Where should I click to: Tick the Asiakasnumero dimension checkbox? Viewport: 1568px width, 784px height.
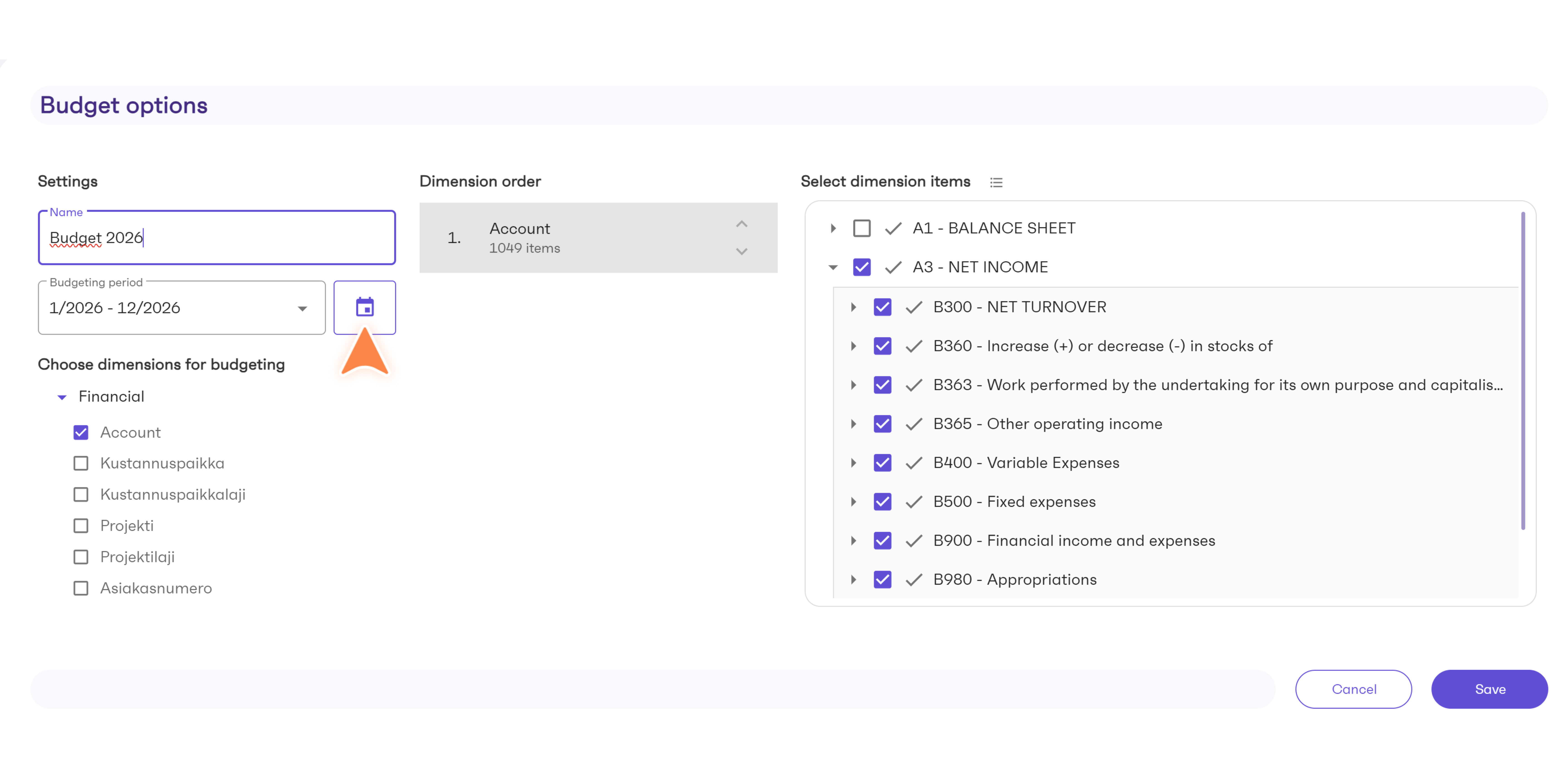[81, 588]
